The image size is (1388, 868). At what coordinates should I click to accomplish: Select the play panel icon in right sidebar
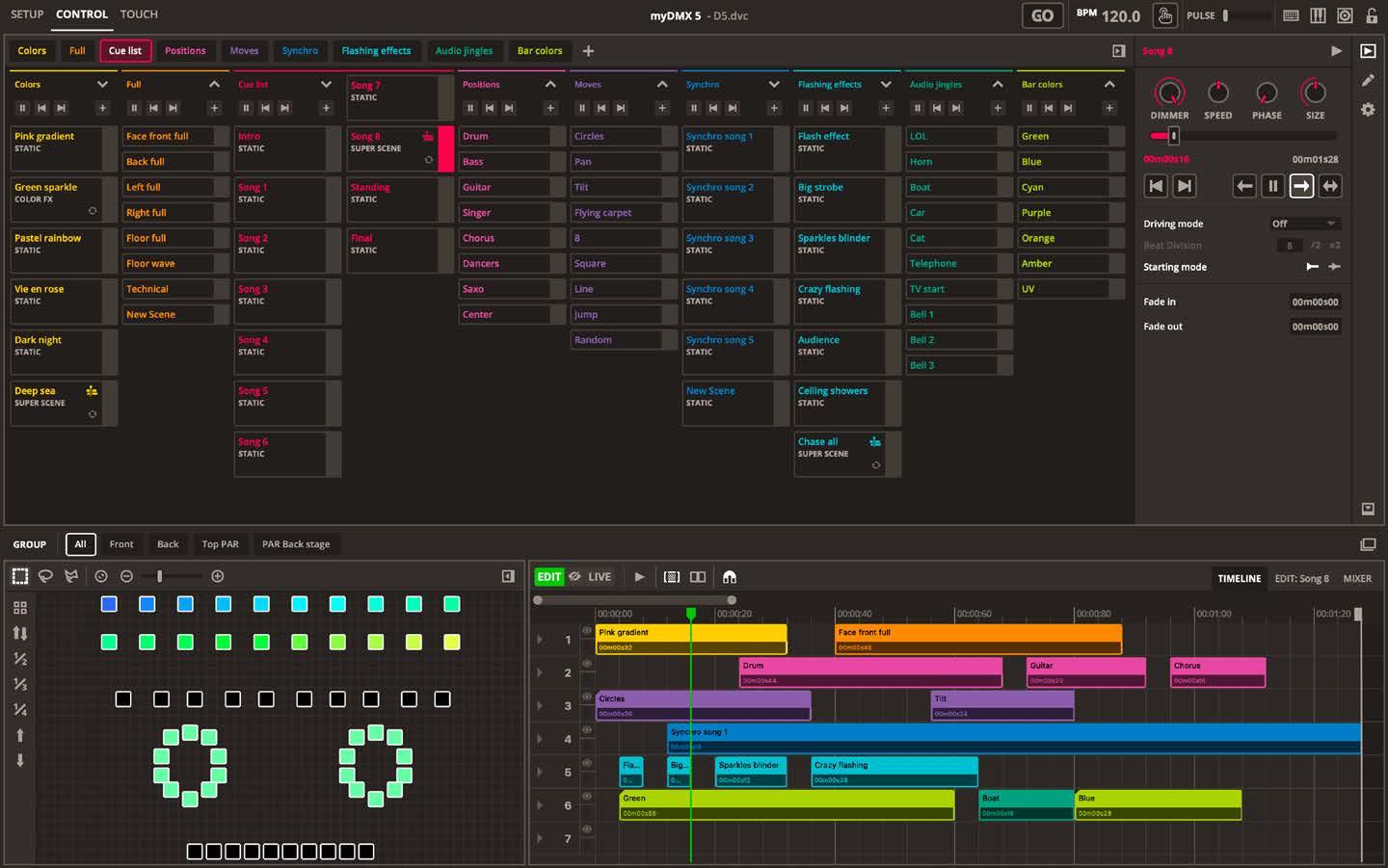click(x=1368, y=51)
